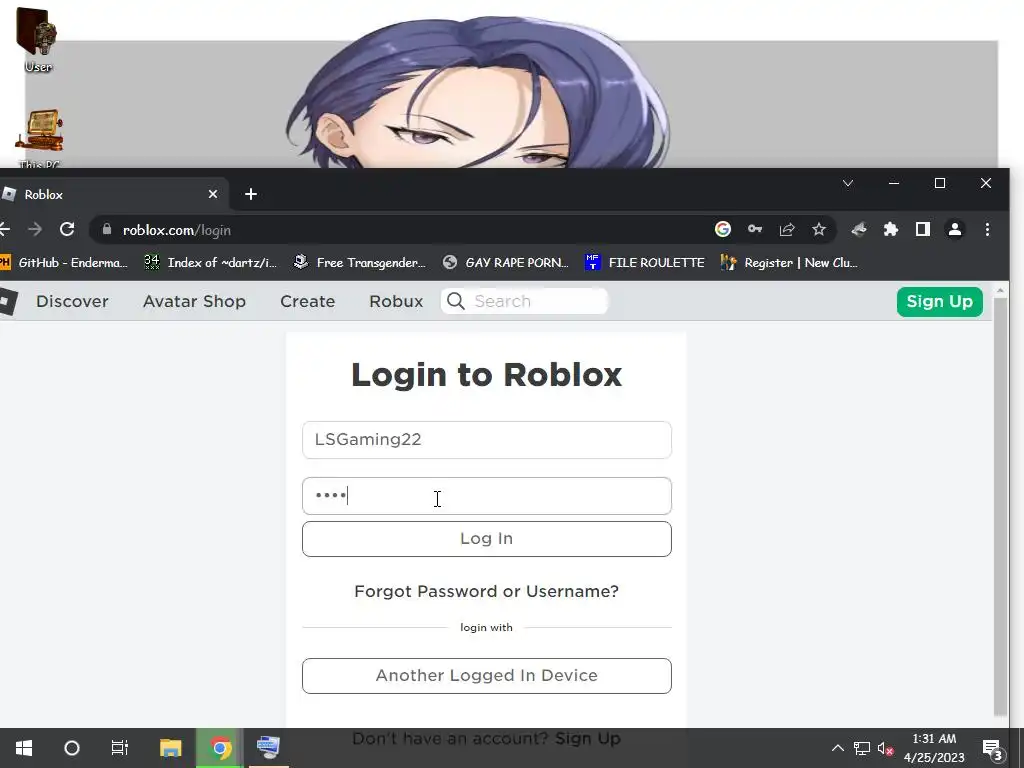The height and width of the screenshot is (768, 1024).
Task: Bookmark this page with the star
Action: [819, 229]
